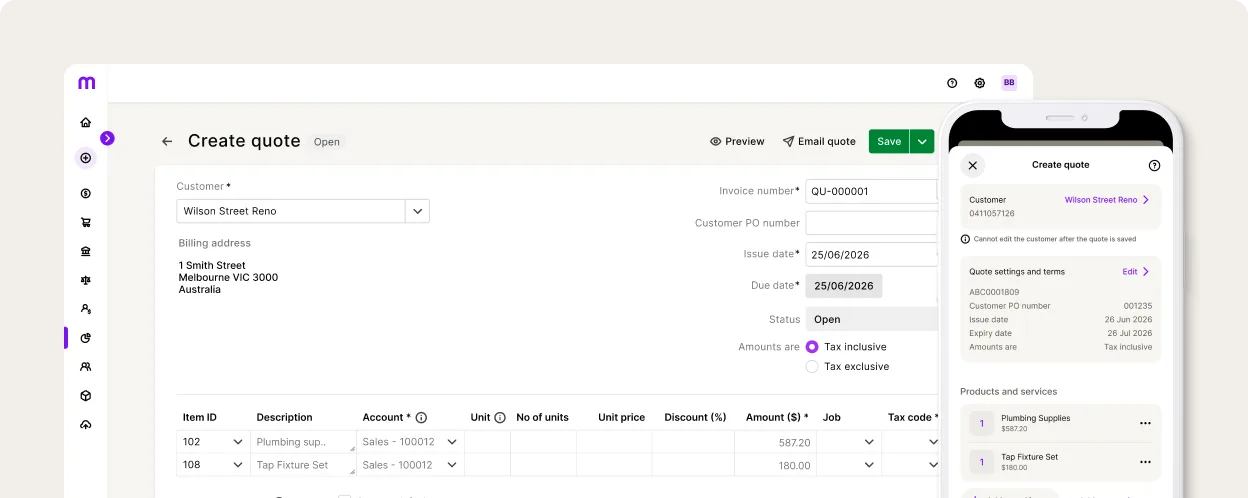Click the Discount cell in item 102 row
1248x498 pixels.
click(x=693, y=442)
